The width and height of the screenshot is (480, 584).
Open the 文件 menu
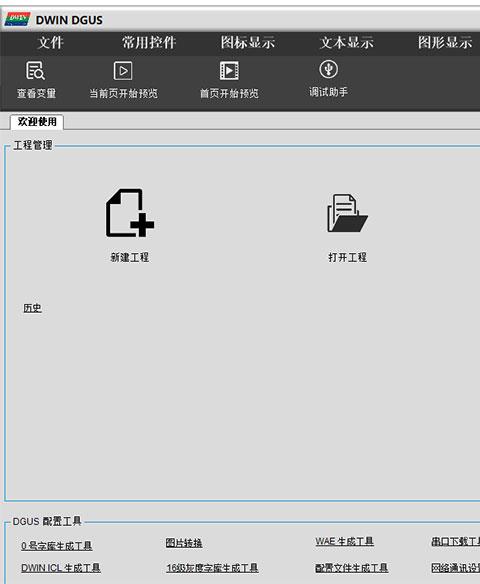tap(50, 42)
